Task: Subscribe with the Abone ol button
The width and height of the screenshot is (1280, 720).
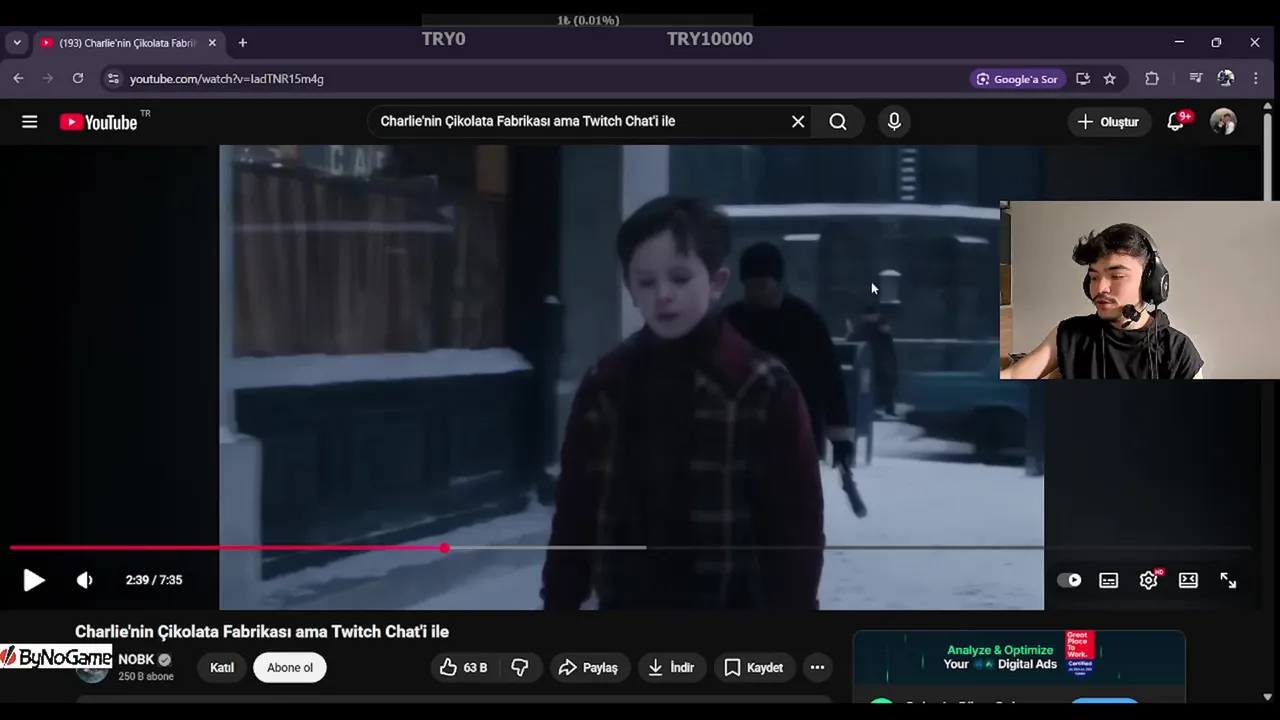Action: tap(290, 667)
